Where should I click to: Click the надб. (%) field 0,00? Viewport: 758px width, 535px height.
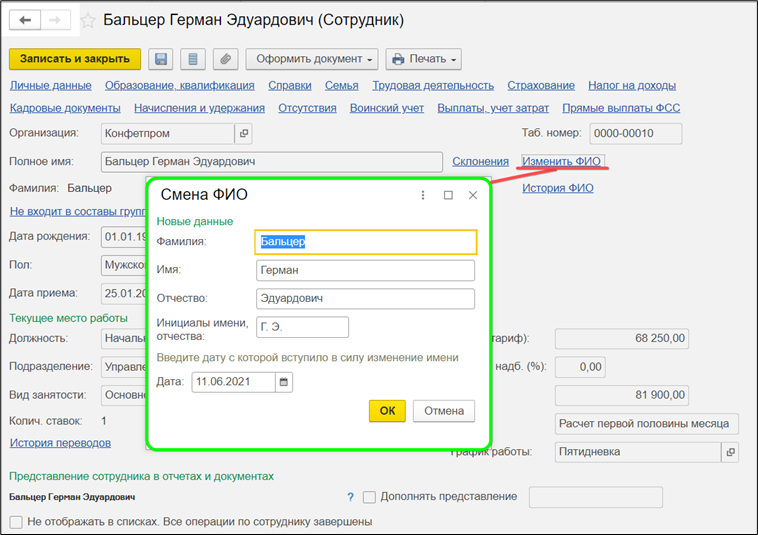(x=580, y=367)
